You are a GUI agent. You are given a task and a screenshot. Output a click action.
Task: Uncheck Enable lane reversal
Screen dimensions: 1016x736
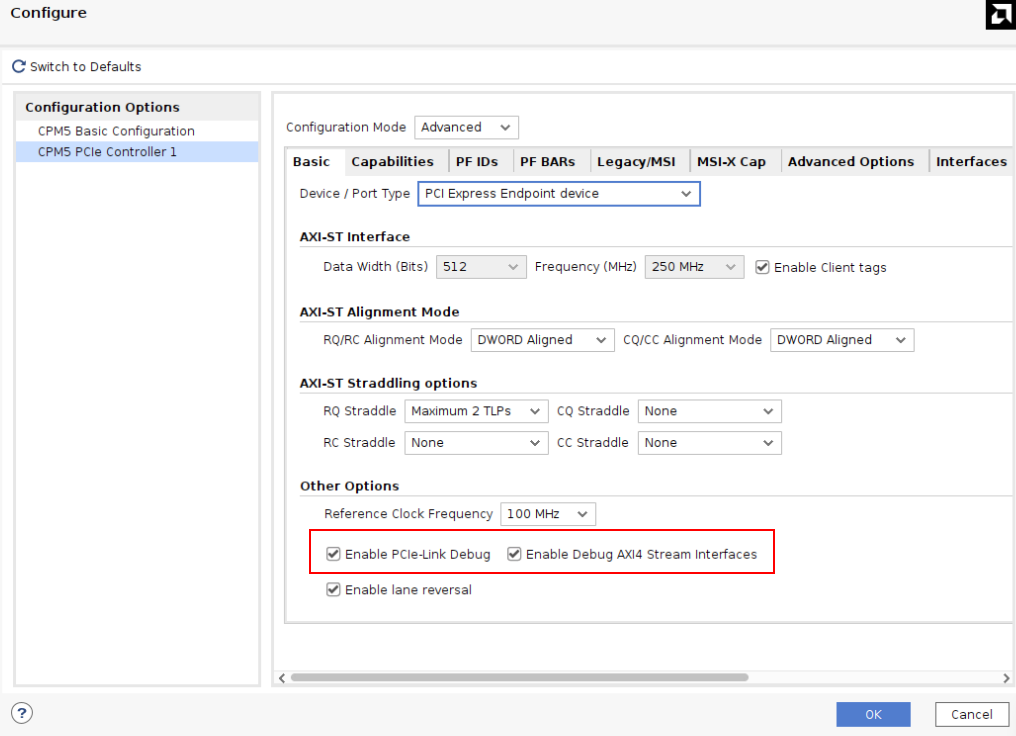[333, 589]
